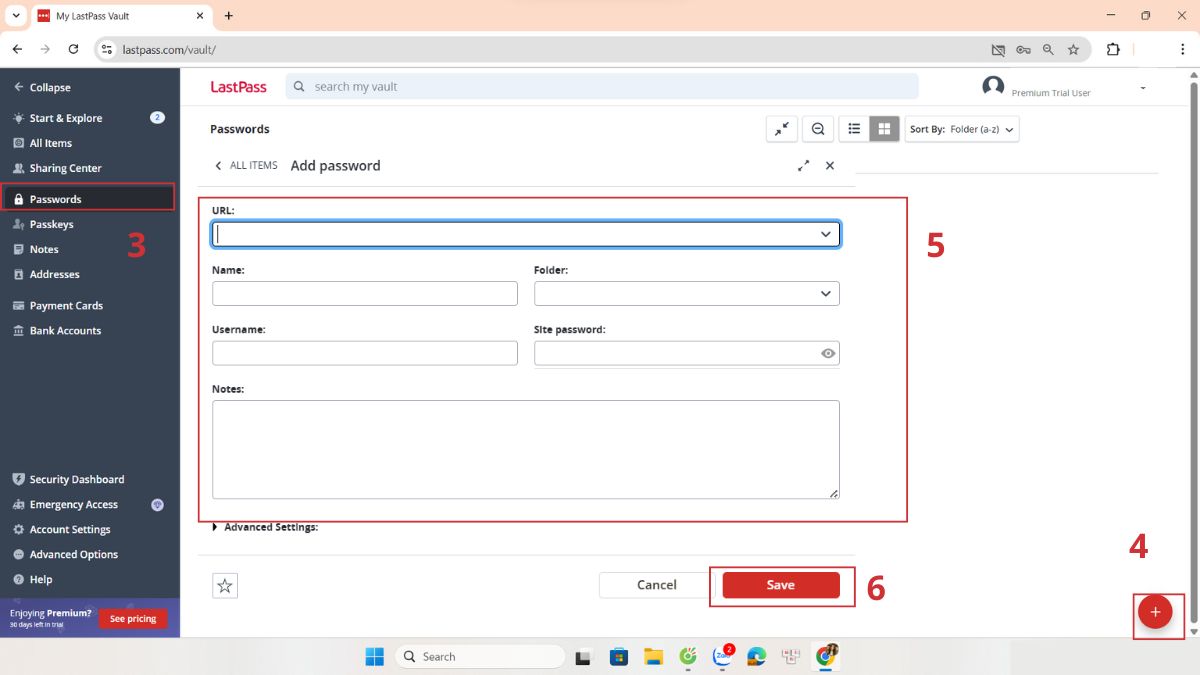Viewport: 1200px width, 675px height.
Task: Click the taskbar Search box
Action: coord(480,656)
